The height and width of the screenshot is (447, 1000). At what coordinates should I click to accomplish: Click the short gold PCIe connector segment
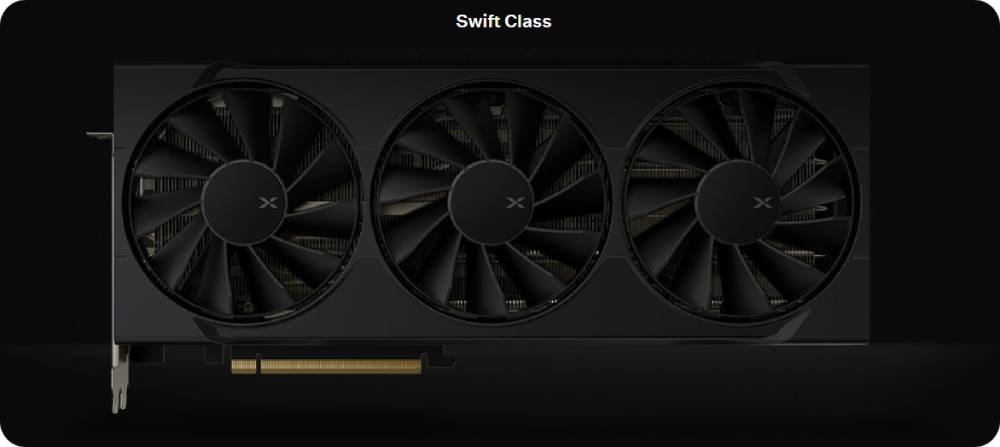pyautogui.click(x=244, y=366)
